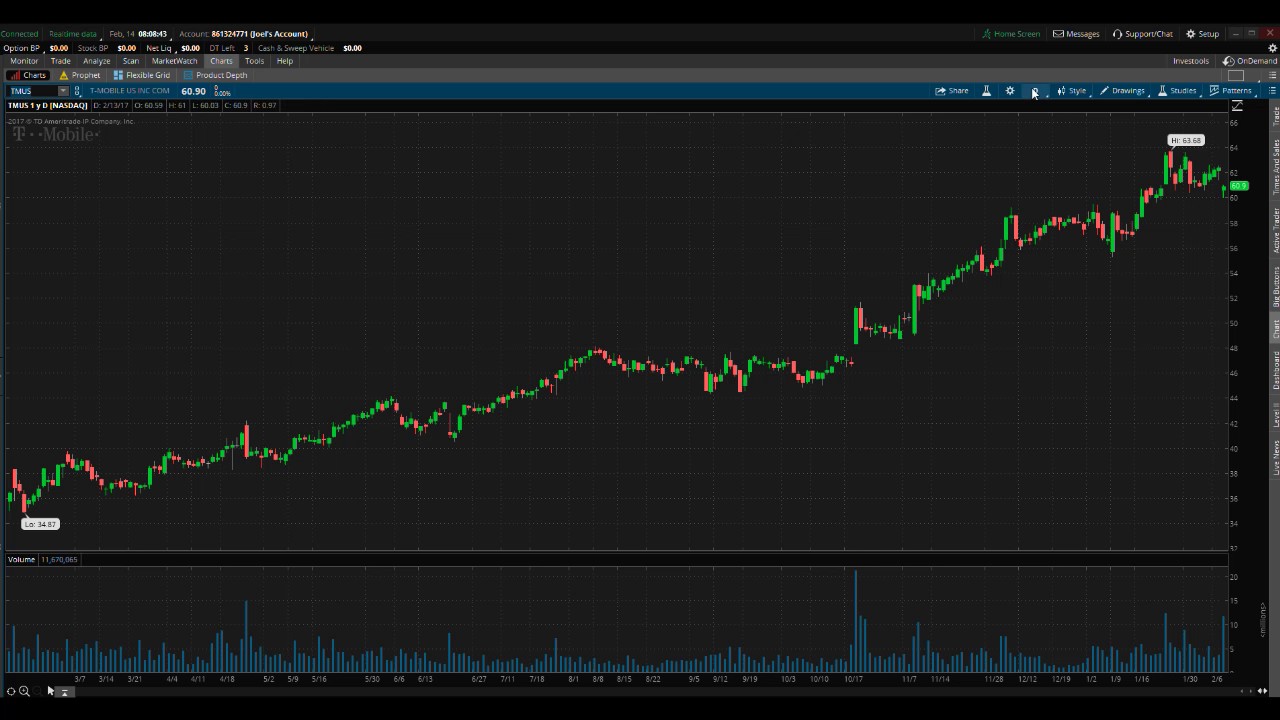This screenshot has height=720, width=1280.
Task: Click the symbol link clip icon
Action: (77, 91)
